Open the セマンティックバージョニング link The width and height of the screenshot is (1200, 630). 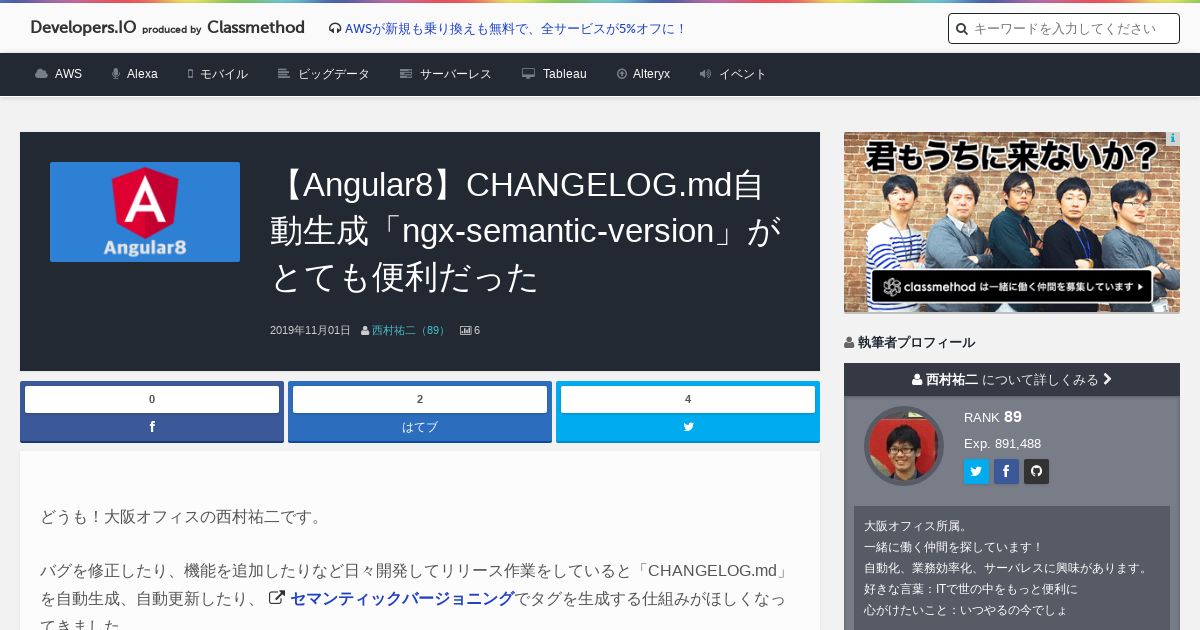tap(402, 599)
